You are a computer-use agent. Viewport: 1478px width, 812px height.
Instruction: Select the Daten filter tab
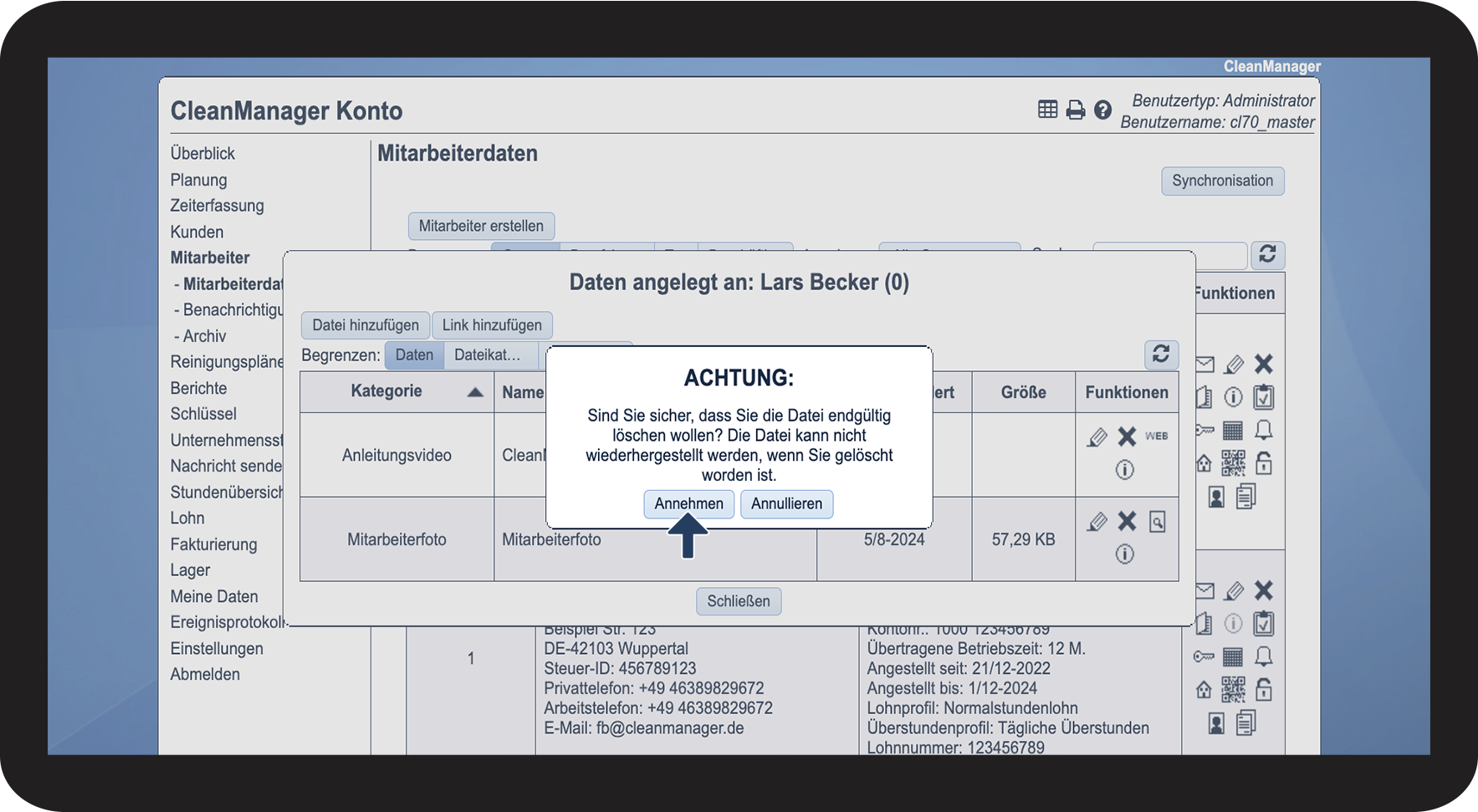(x=414, y=355)
